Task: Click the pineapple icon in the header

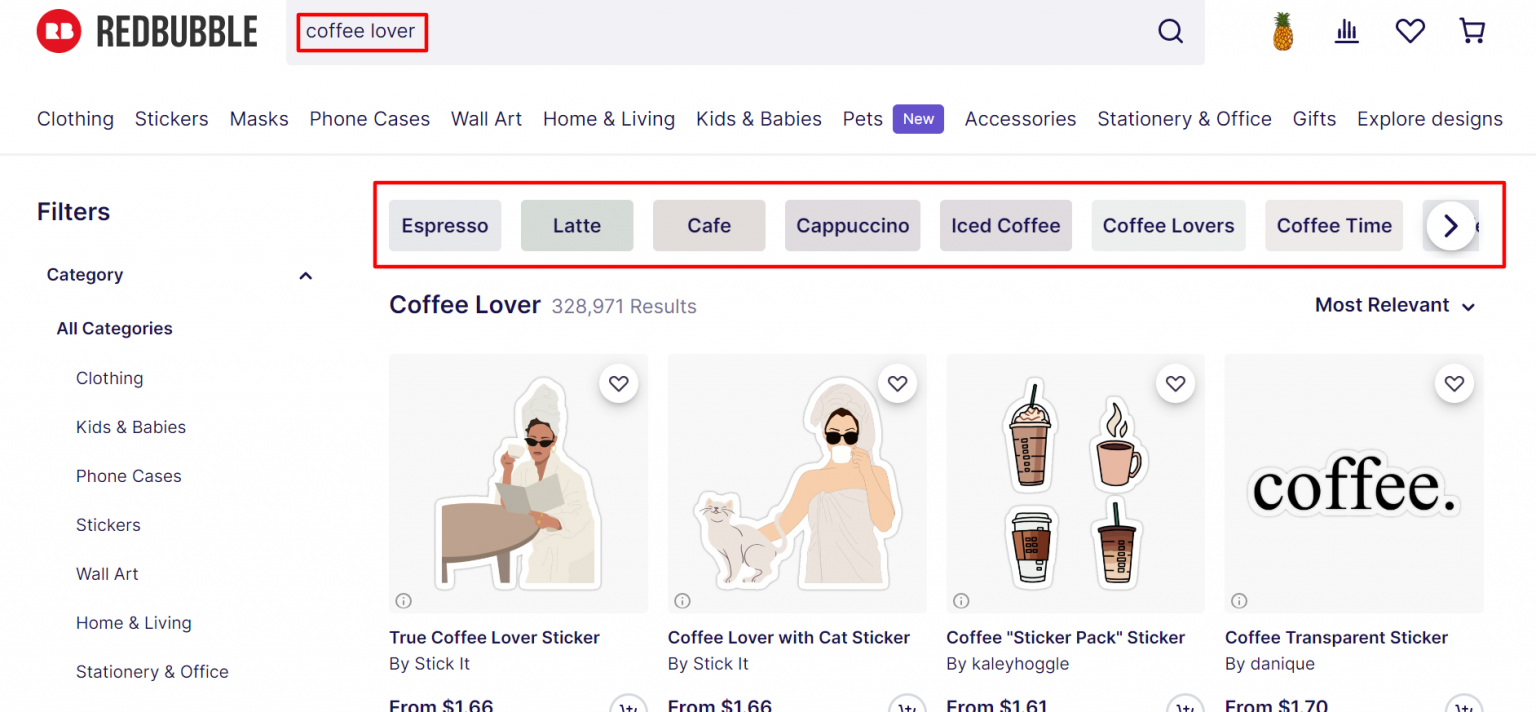Action: [1282, 31]
